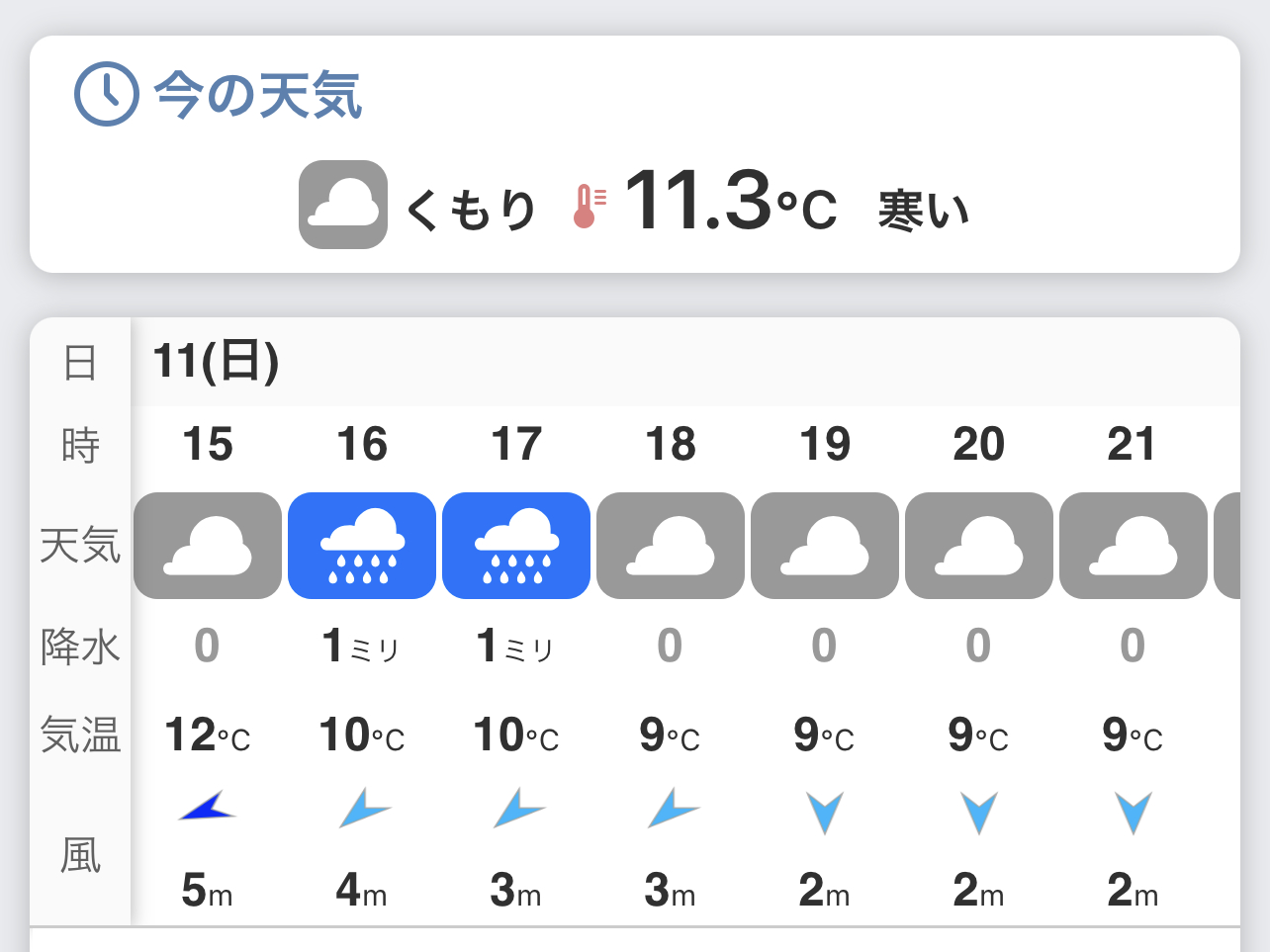Viewport: 1270px width, 952px height.
Task: Click the wind direction arrow at 21時
Action: [x=1134, y=812]
